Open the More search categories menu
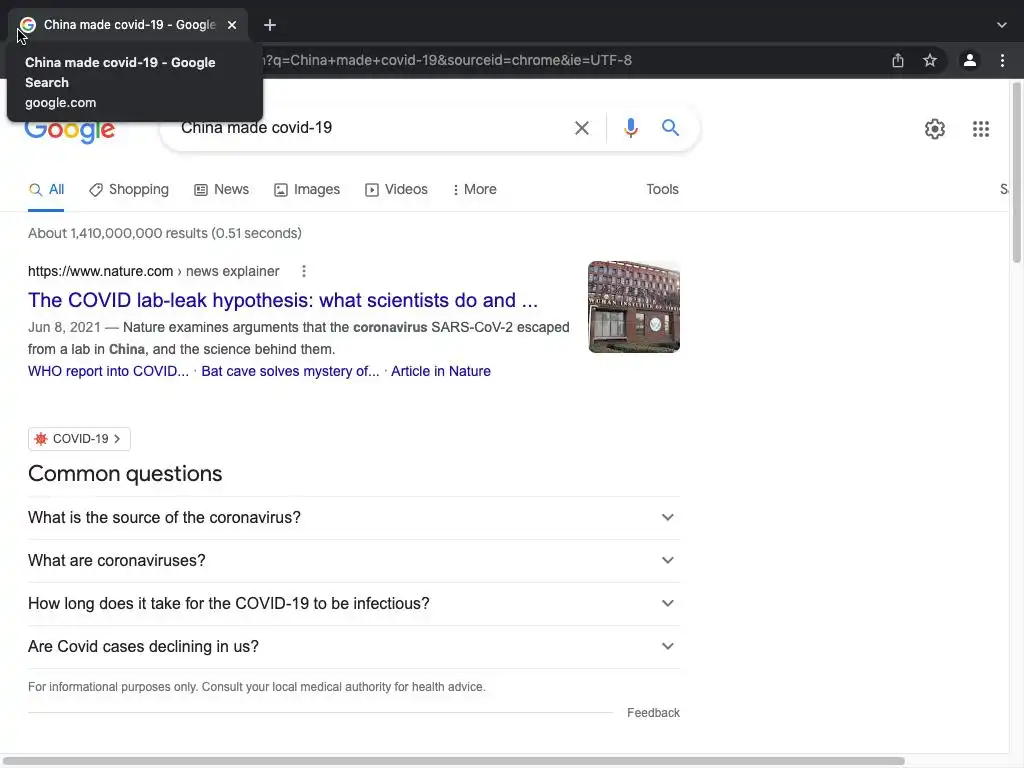This screenshot has height=768, width=1024. coord(475,189)
